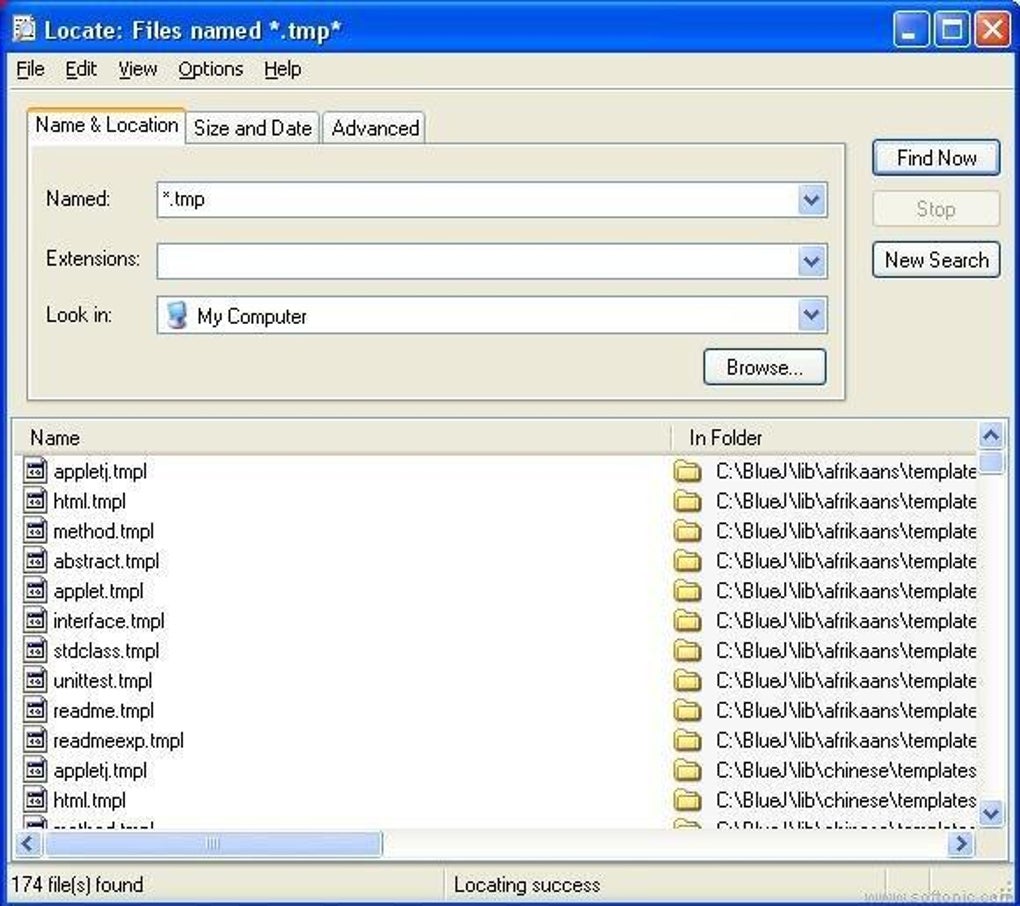Click the My Computer icon in Look in

[x=176, y=315]
